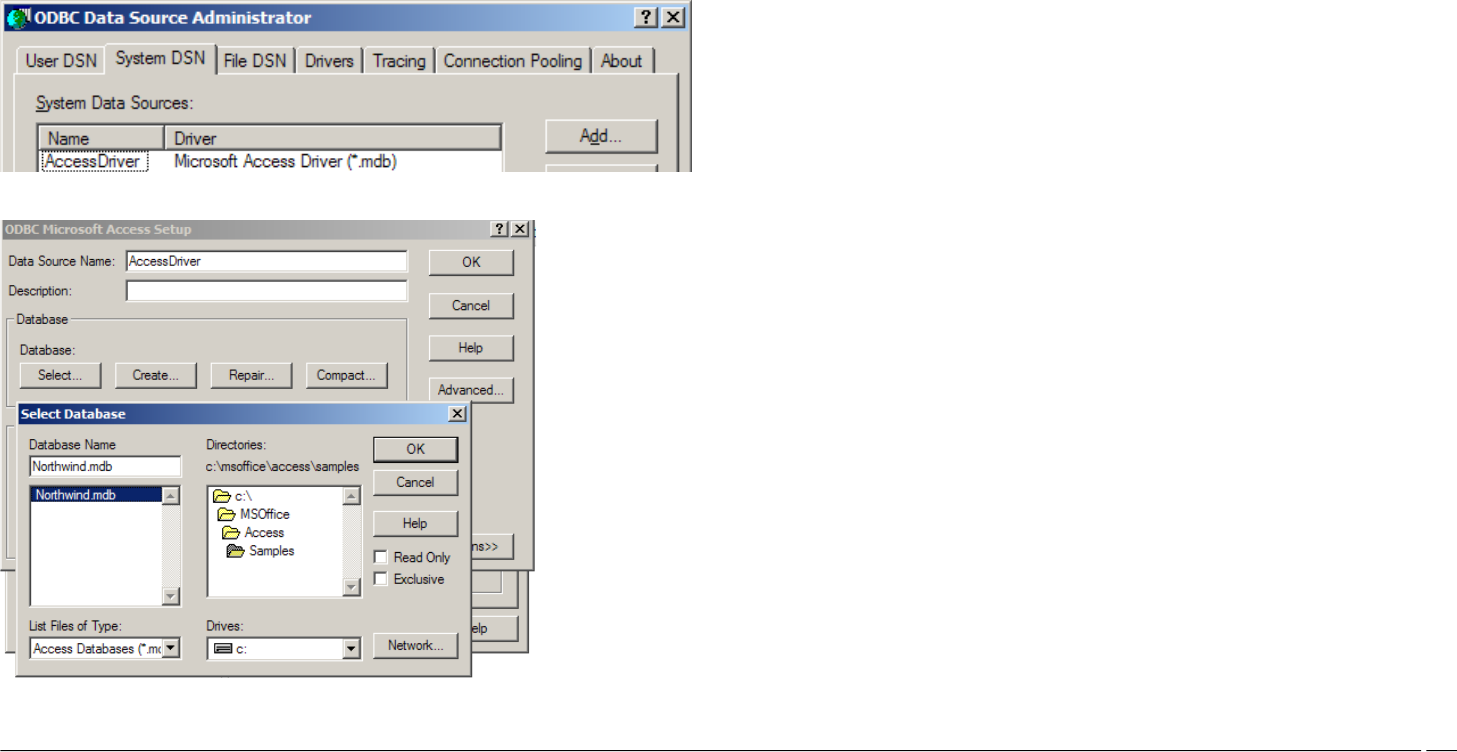Viewport: 1457px width, 752px height.
Task: Click the Directories list scroll down arrow
Action: [x=351, y=587]
